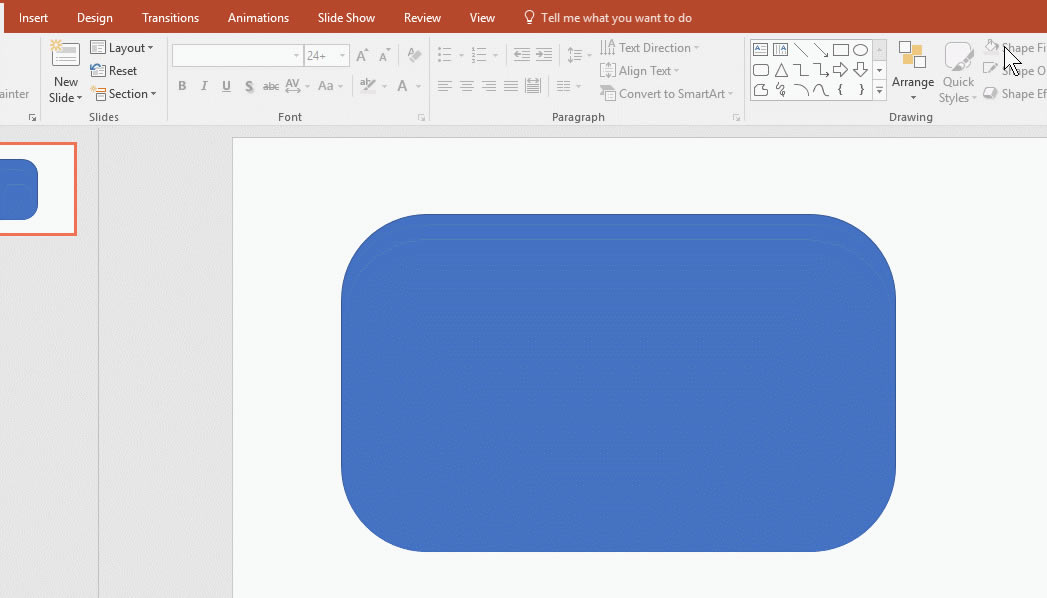
Task: Toggle Text Shadow formatting
Action: 249,86
